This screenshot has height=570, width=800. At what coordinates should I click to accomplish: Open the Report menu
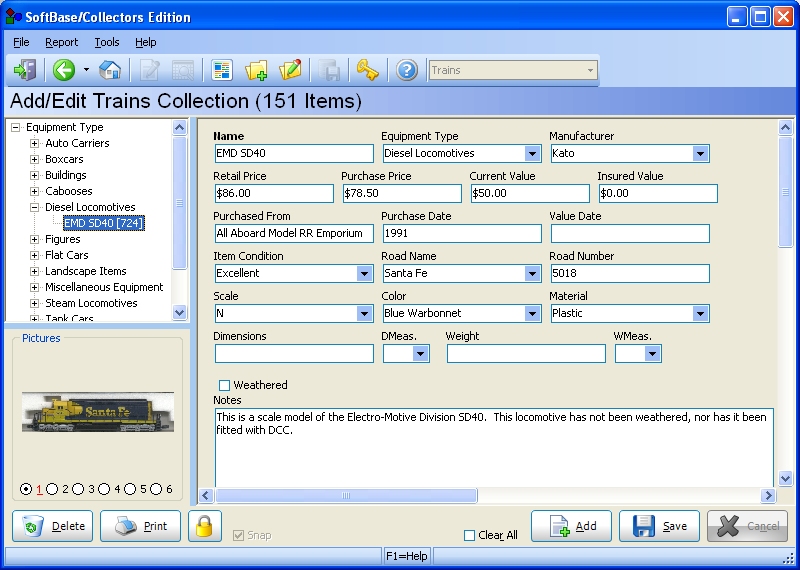point(61,42)
